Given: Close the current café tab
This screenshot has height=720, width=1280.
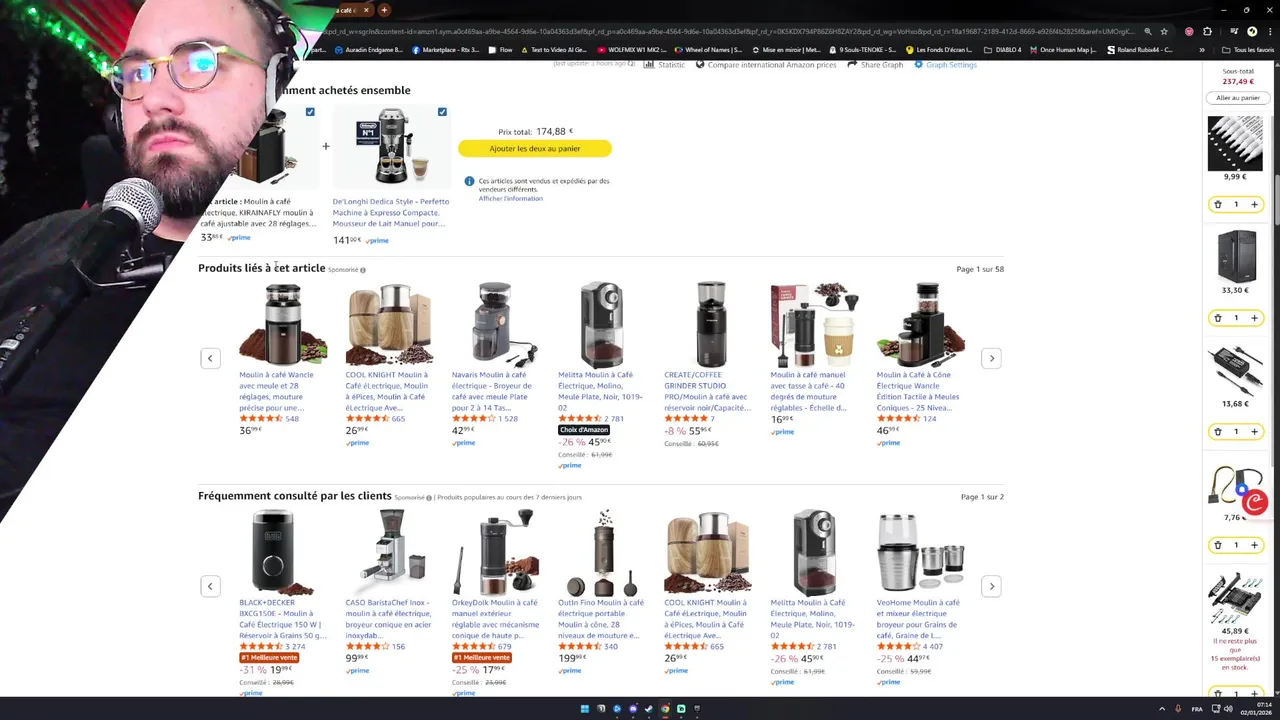Looking at the screenshot, I should (x=366, y=10).
